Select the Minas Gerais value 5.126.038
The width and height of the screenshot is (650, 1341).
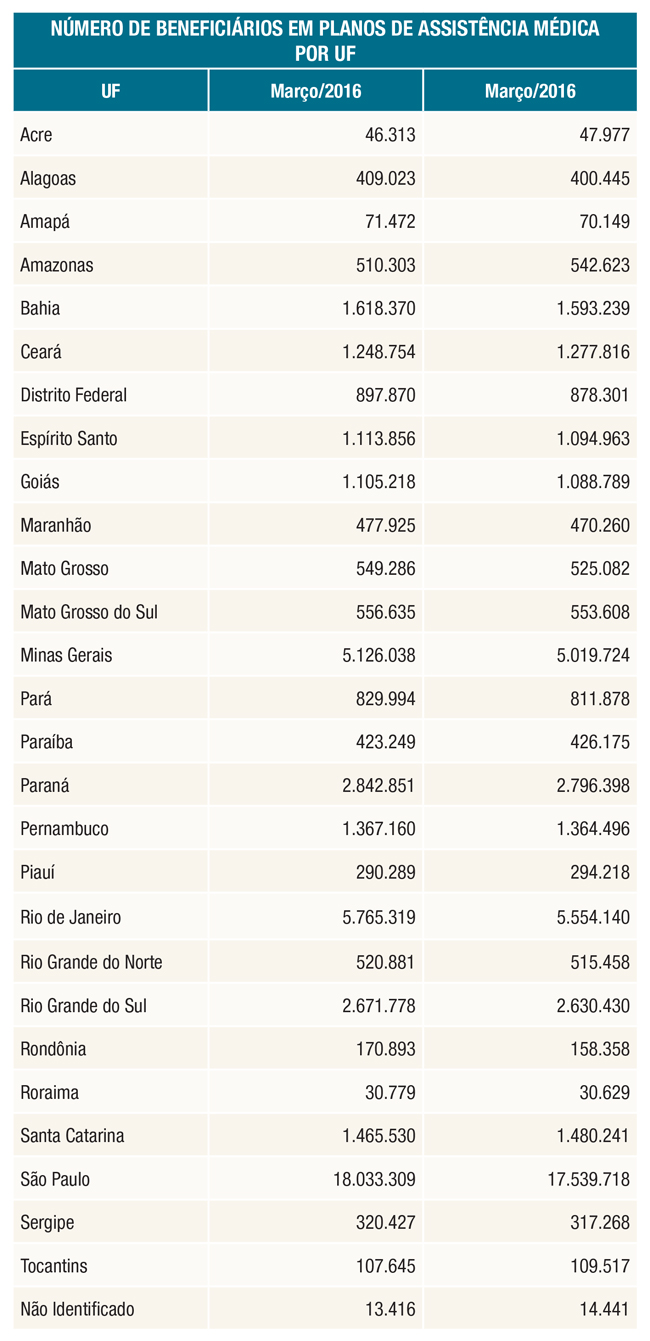tap(374, 656)
